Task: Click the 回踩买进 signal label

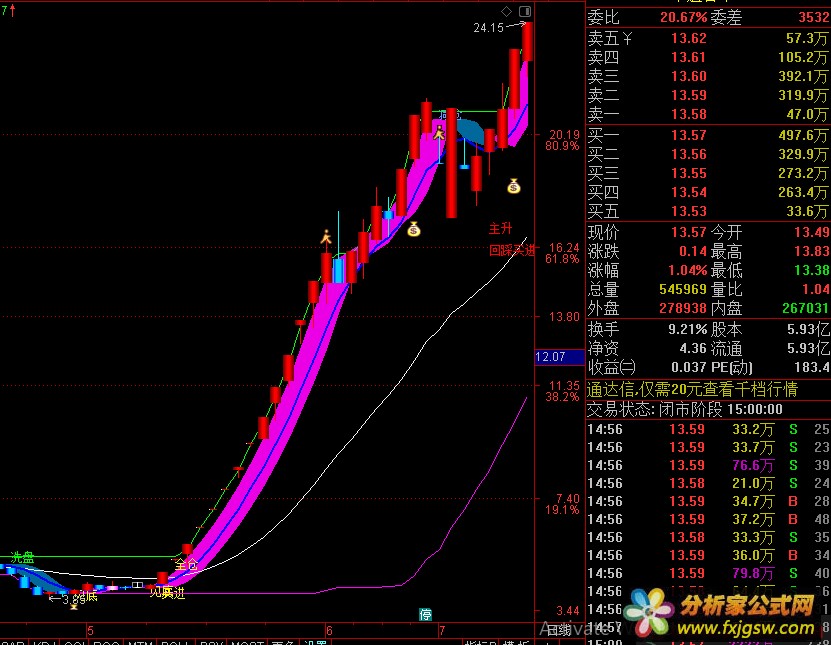Action: click(x=511, y=250)
